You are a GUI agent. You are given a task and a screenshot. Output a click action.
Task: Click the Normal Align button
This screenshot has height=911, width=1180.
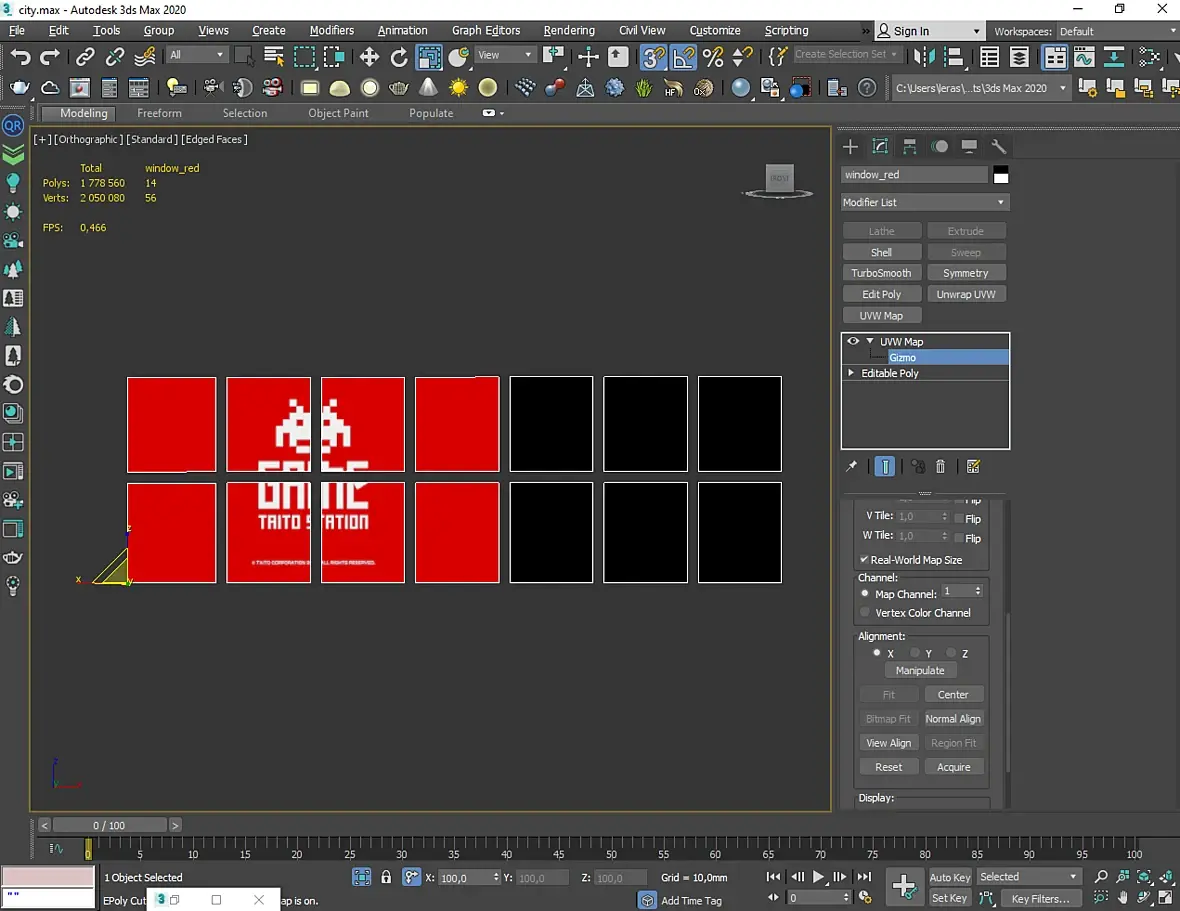[x=953, y=719]
